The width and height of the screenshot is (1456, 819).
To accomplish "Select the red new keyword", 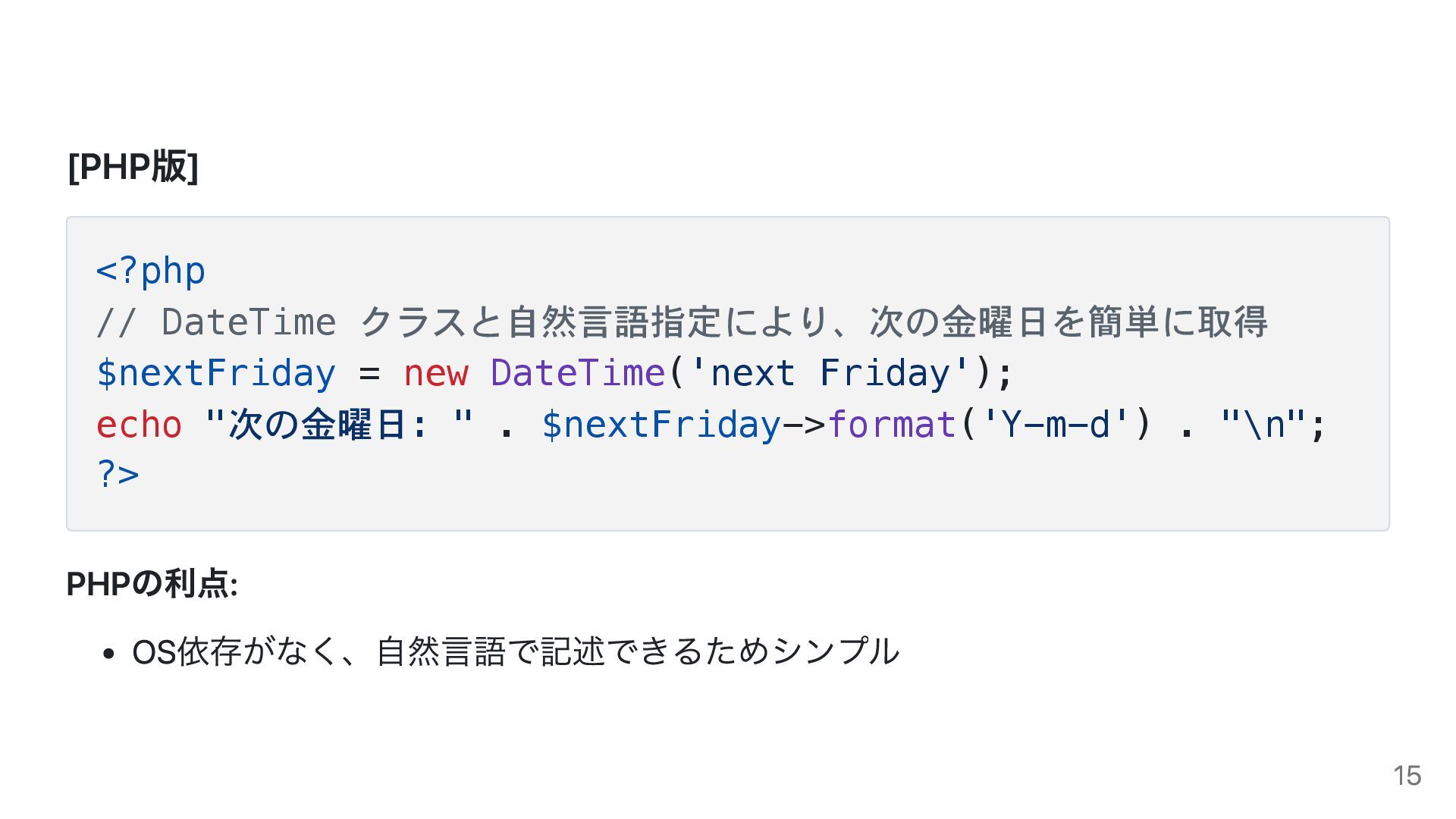I will [x=436, y=373].
